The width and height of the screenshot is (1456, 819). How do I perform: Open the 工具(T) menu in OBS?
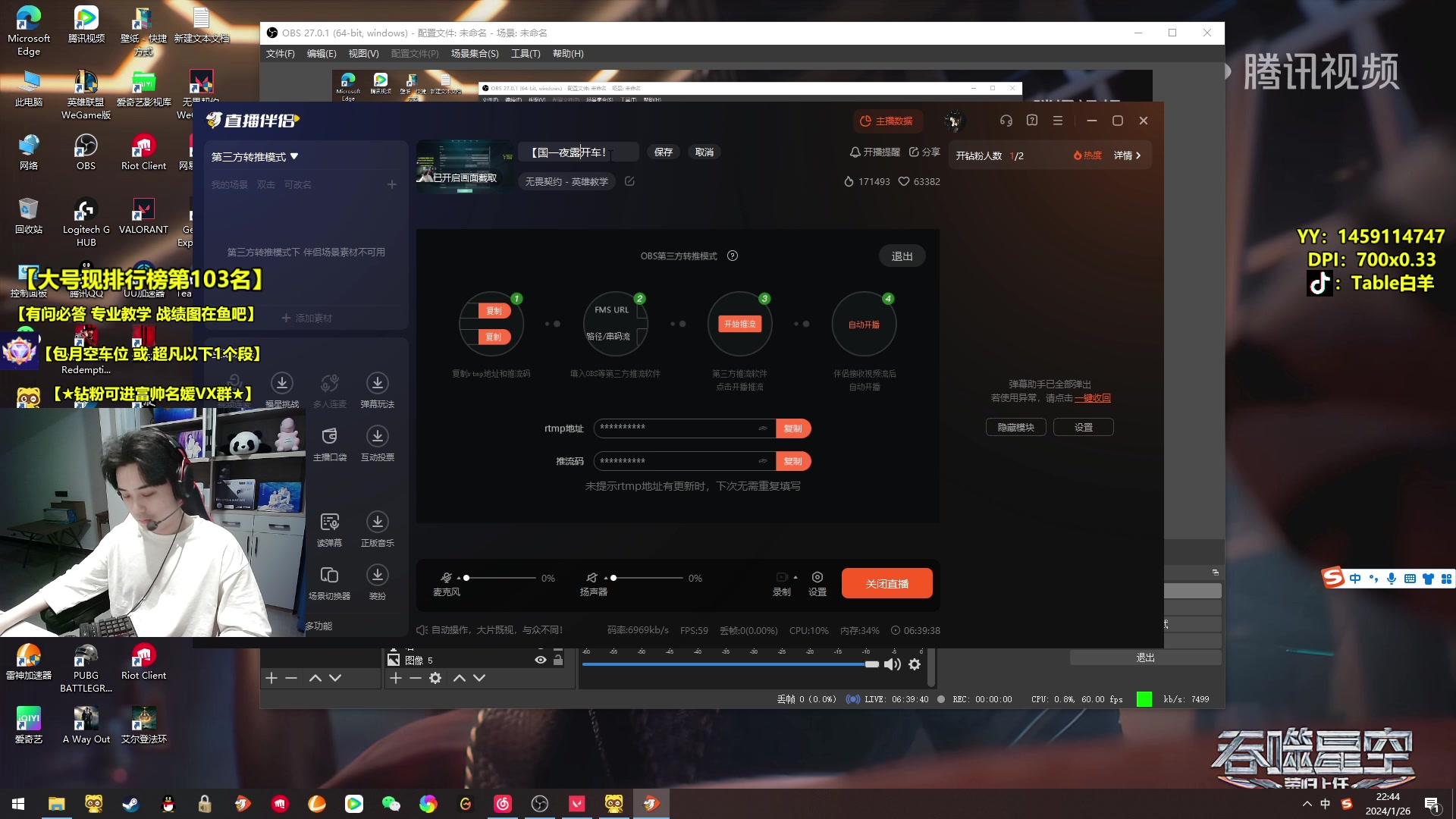pos(526,54)
